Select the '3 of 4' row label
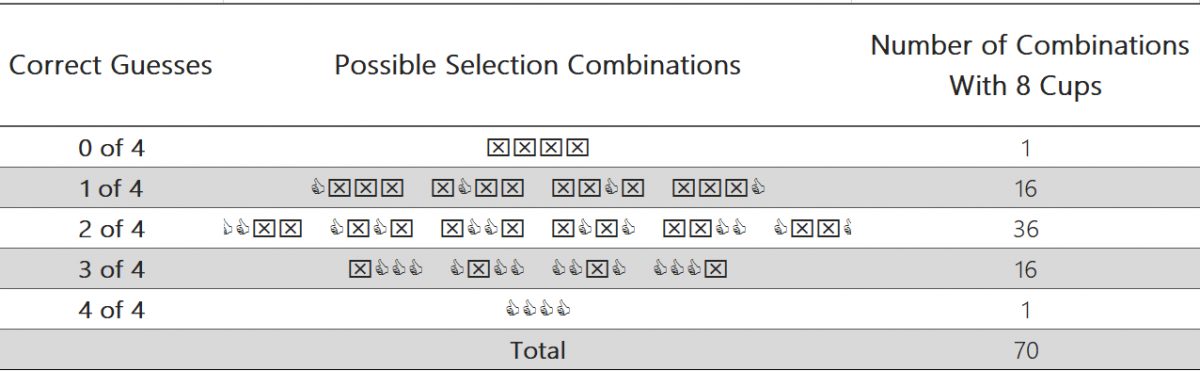 [111, 270]
